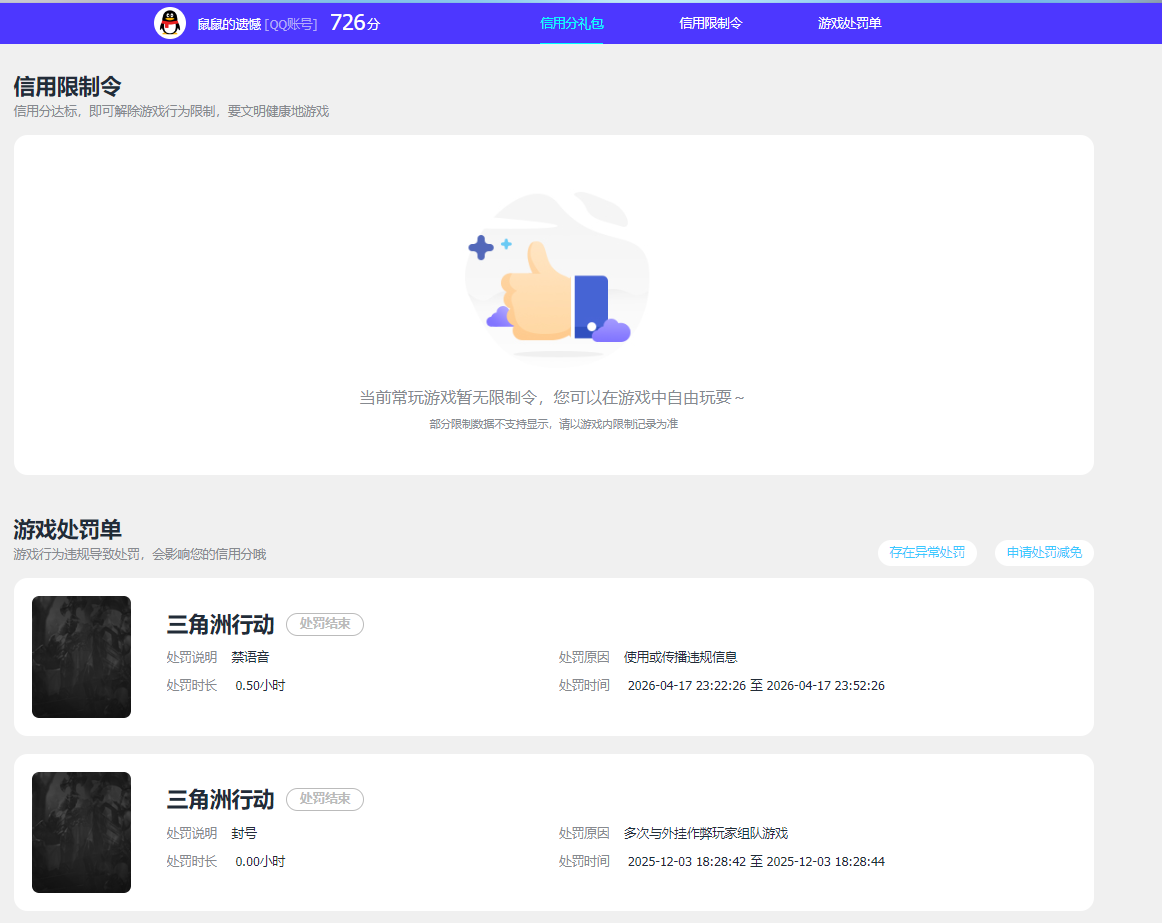The width and height of the screenshot is (1162, 923).
Task: Click the note 部分限制数据不支持显示
Action: click(x=554, y=424)
